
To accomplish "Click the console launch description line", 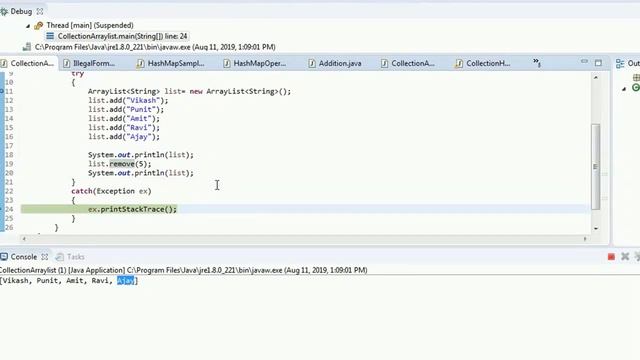I will pyautogui.click(x=184, y=270).
